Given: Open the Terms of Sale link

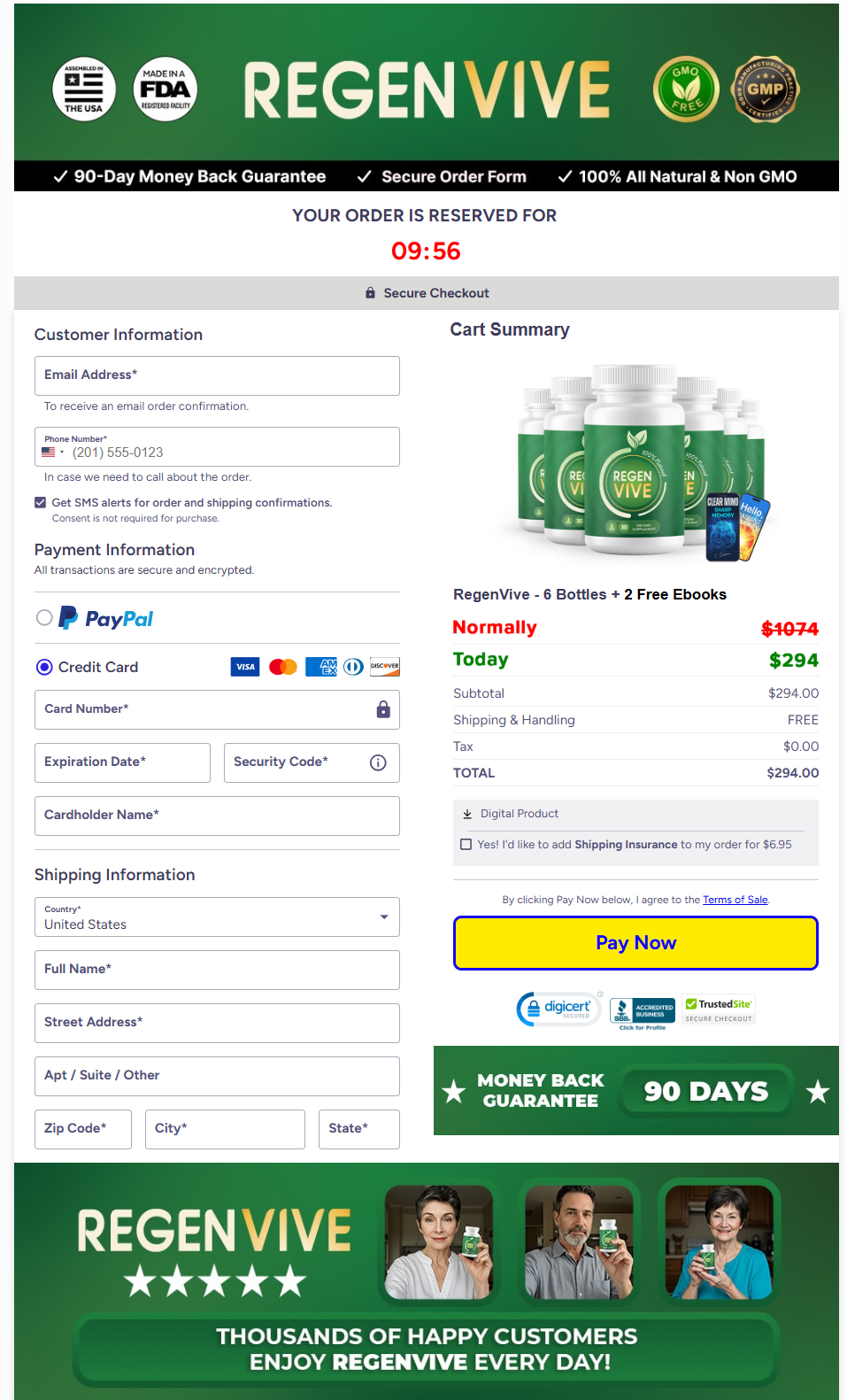Looking at the screenshot, I should (x=735, y=900).
